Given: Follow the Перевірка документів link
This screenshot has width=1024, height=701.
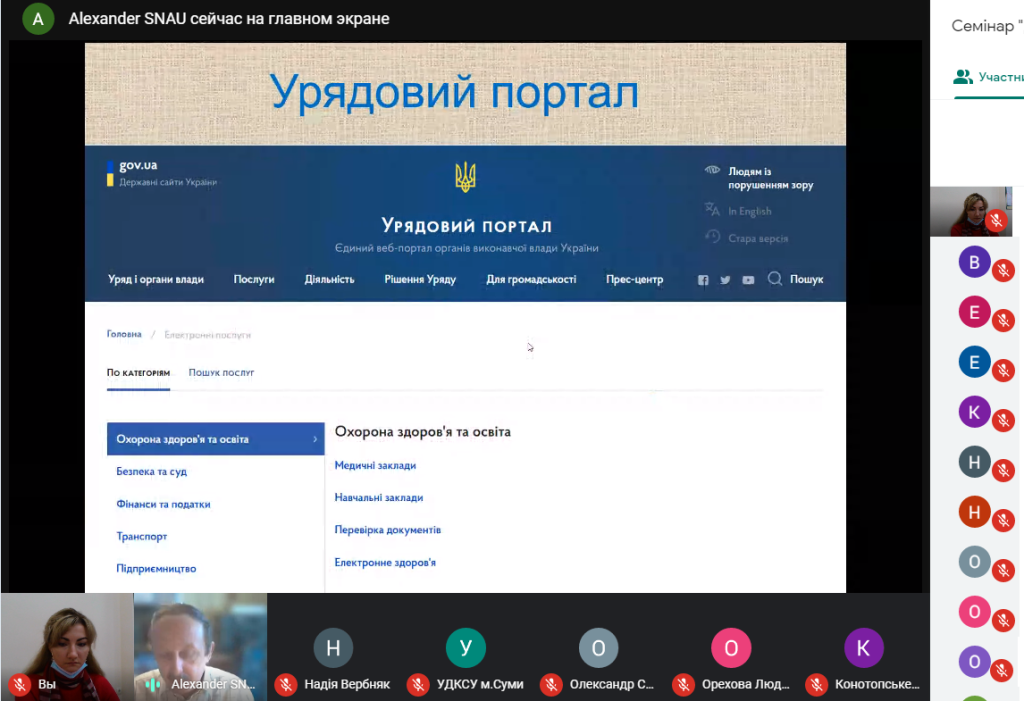Looking at the screenshot, I should [387, 530].
